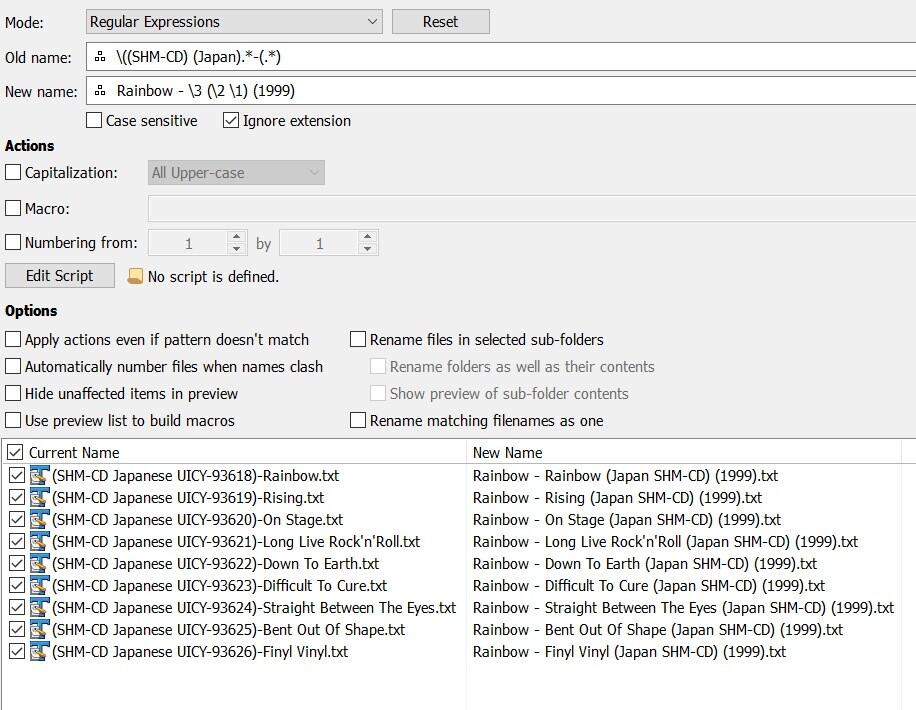Untick the Ignore extension checkbox

(x=231, y=120)
